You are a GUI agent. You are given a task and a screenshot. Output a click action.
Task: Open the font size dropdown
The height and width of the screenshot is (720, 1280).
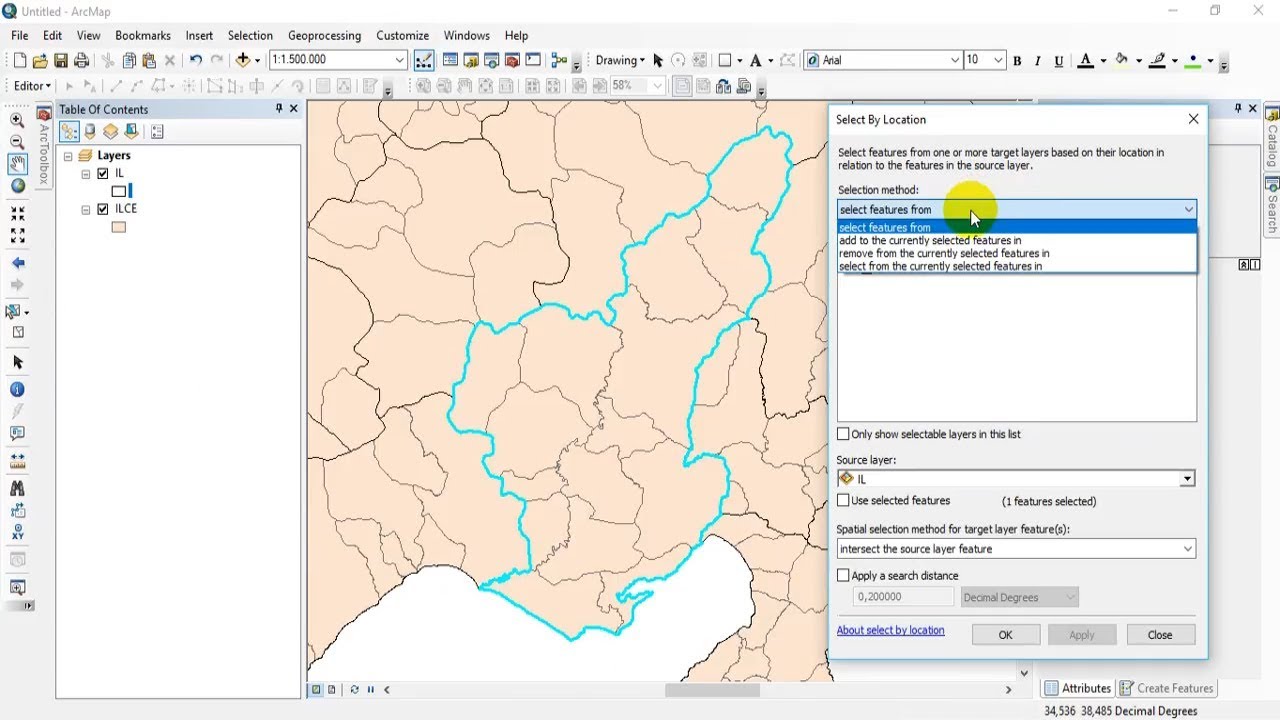(997, 60)
